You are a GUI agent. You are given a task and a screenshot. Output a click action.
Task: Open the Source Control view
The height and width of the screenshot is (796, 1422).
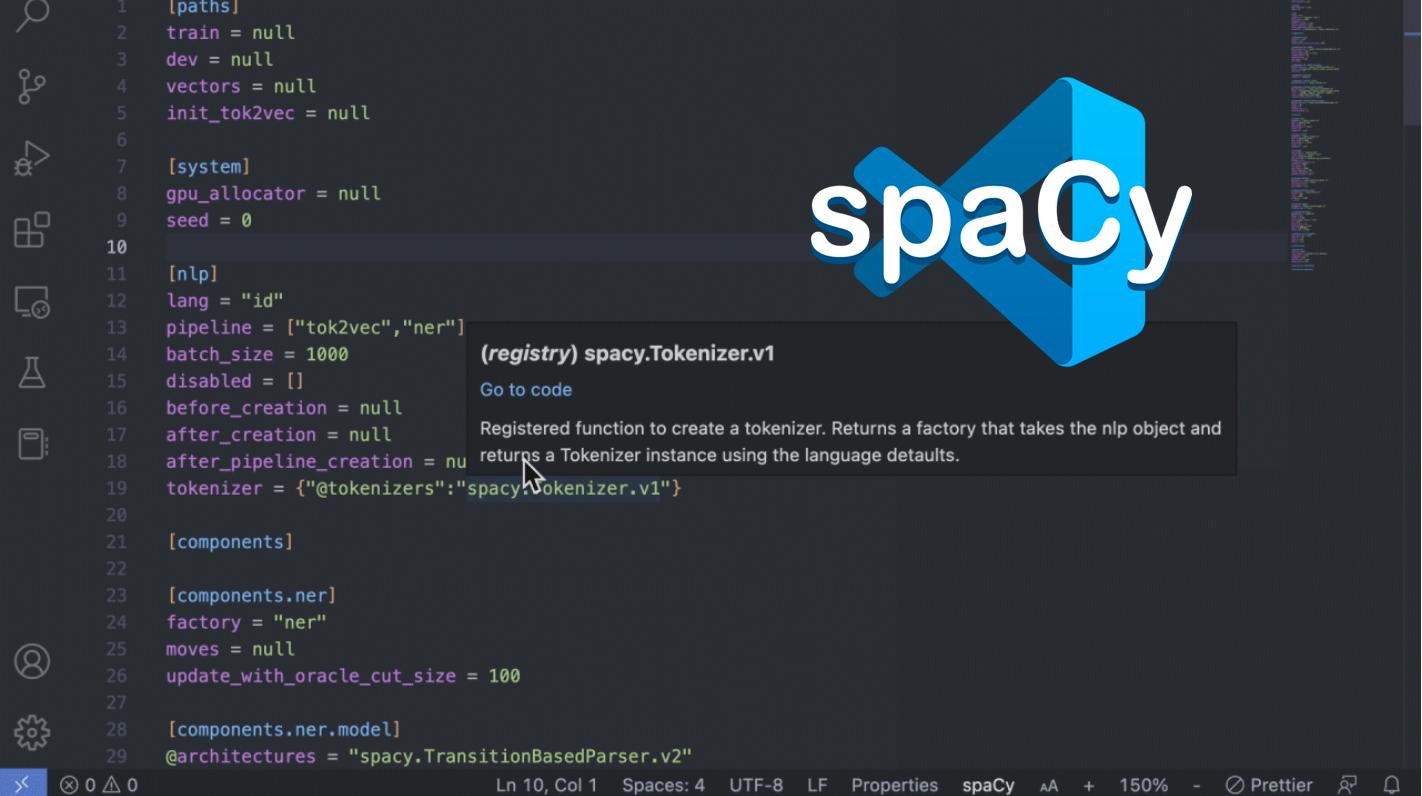tap(32, 86)
